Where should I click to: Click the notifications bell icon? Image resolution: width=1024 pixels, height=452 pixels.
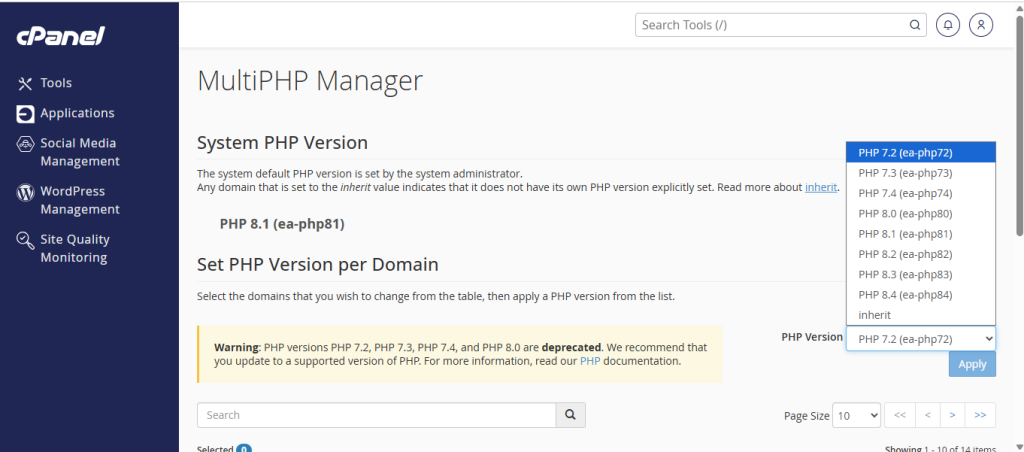click(947, 25)
